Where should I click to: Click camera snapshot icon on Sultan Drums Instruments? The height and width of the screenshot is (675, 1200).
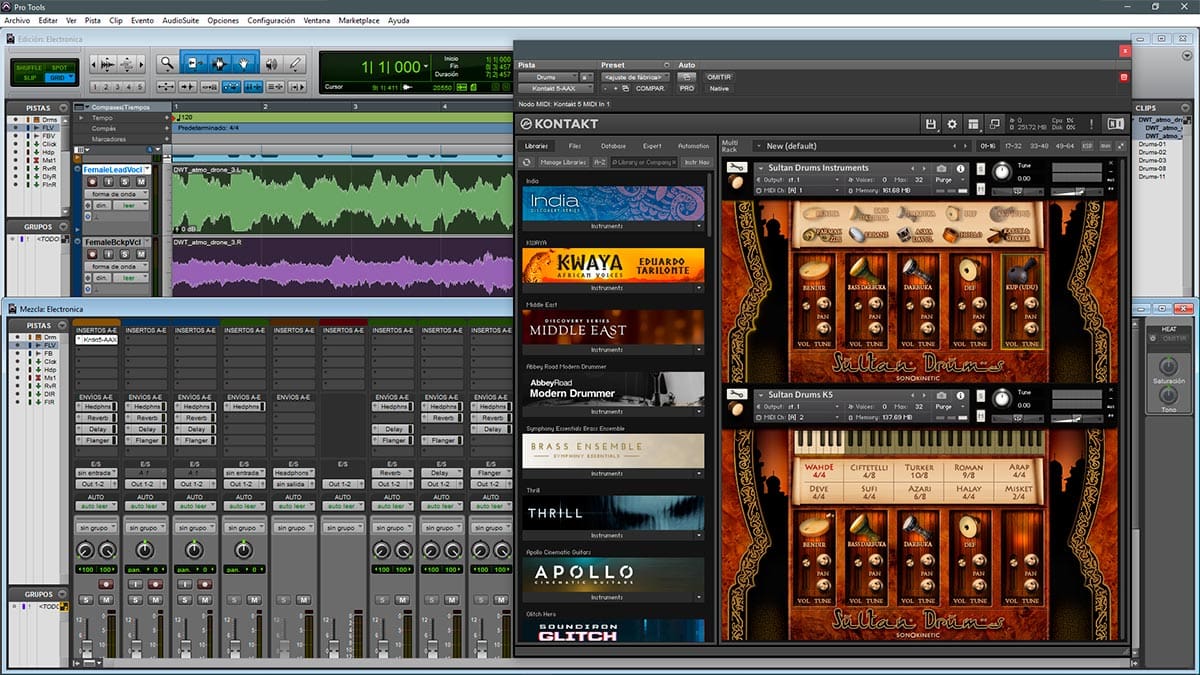coord(941,168)
